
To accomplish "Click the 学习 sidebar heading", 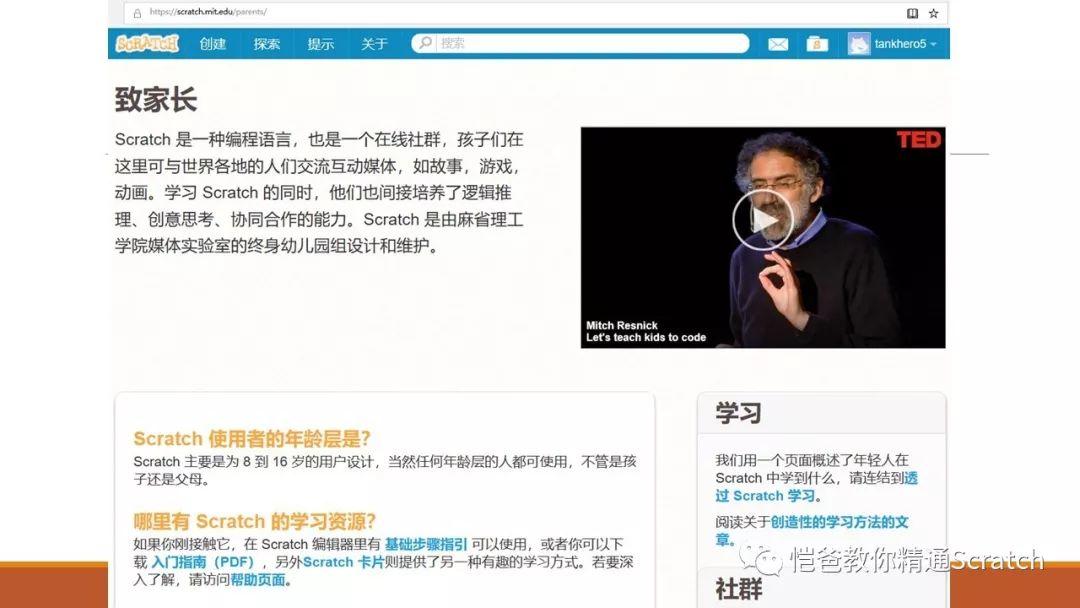I will tap(738, 413).
